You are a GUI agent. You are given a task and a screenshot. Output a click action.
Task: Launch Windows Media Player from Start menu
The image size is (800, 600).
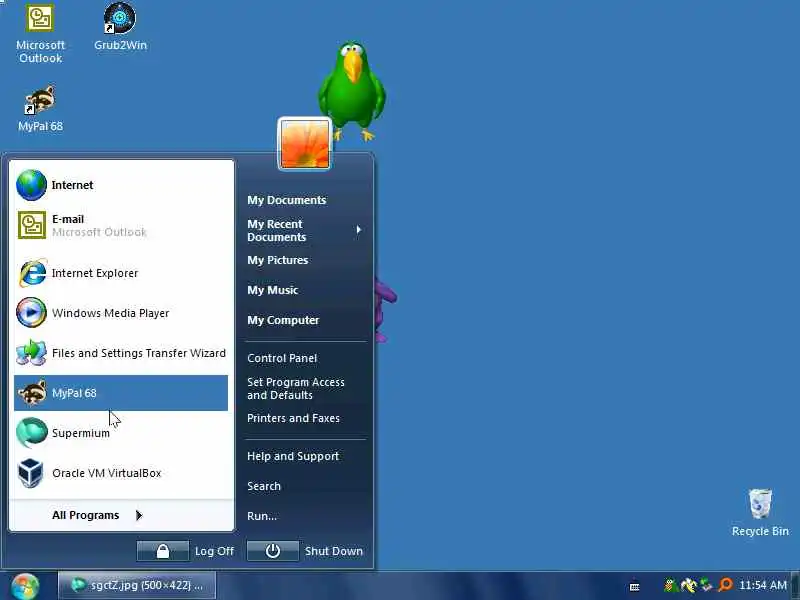point(120,313)
